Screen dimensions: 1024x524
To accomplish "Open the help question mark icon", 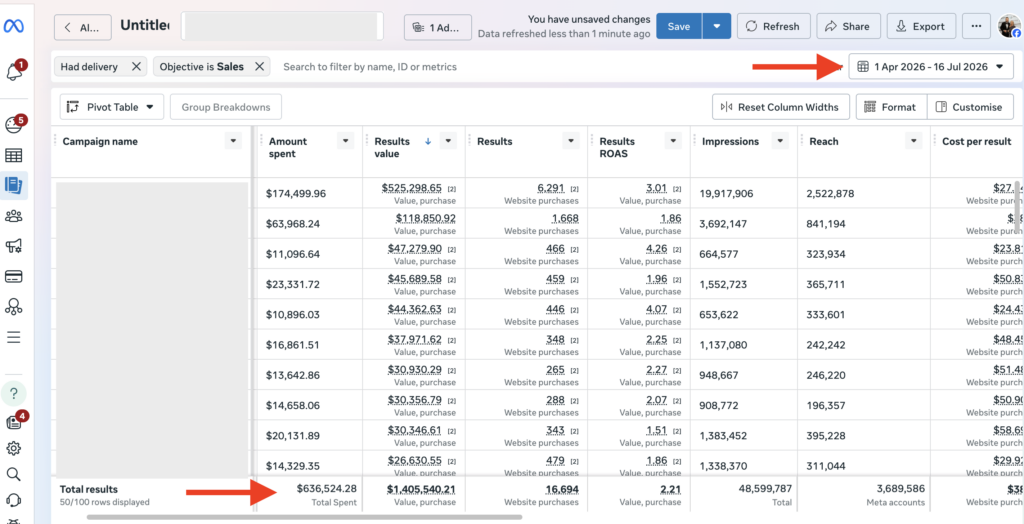I will click(14, 393).
